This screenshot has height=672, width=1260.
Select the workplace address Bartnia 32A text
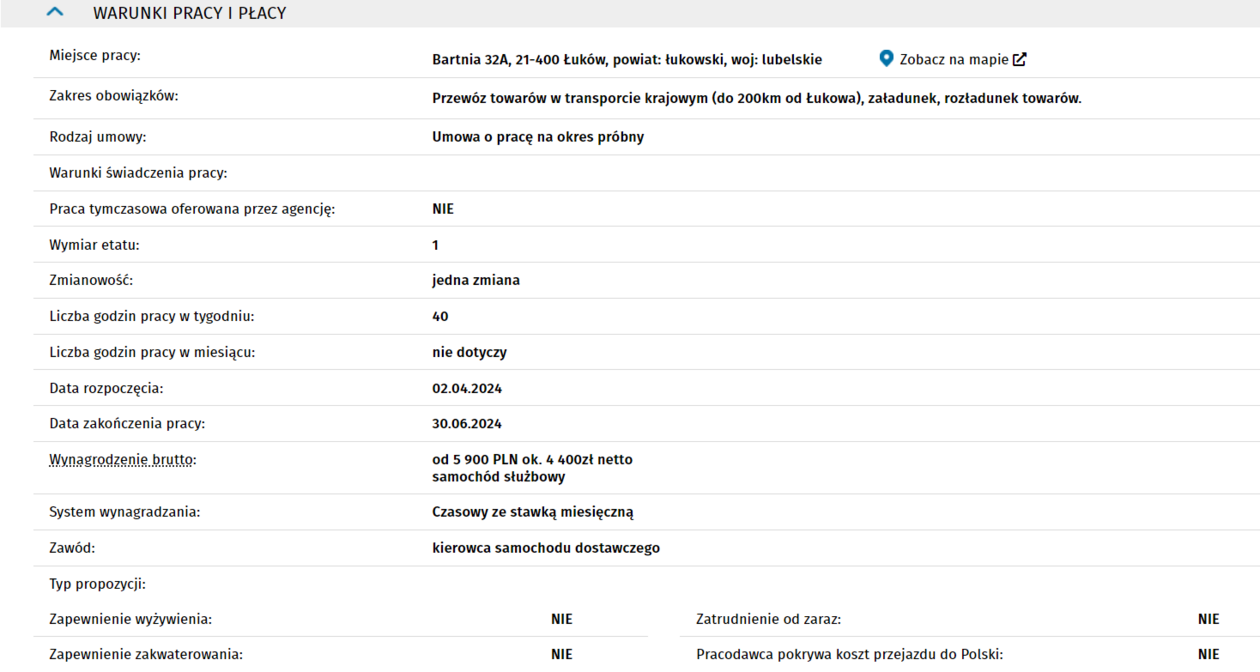click(x=626, y=60)
